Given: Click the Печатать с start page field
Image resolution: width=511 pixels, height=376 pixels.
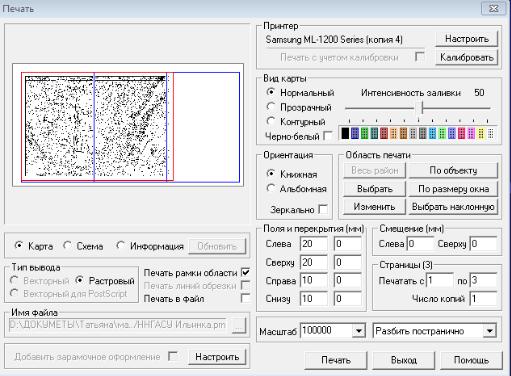Looking at the screenshot, I should click(x=439, y=281).
